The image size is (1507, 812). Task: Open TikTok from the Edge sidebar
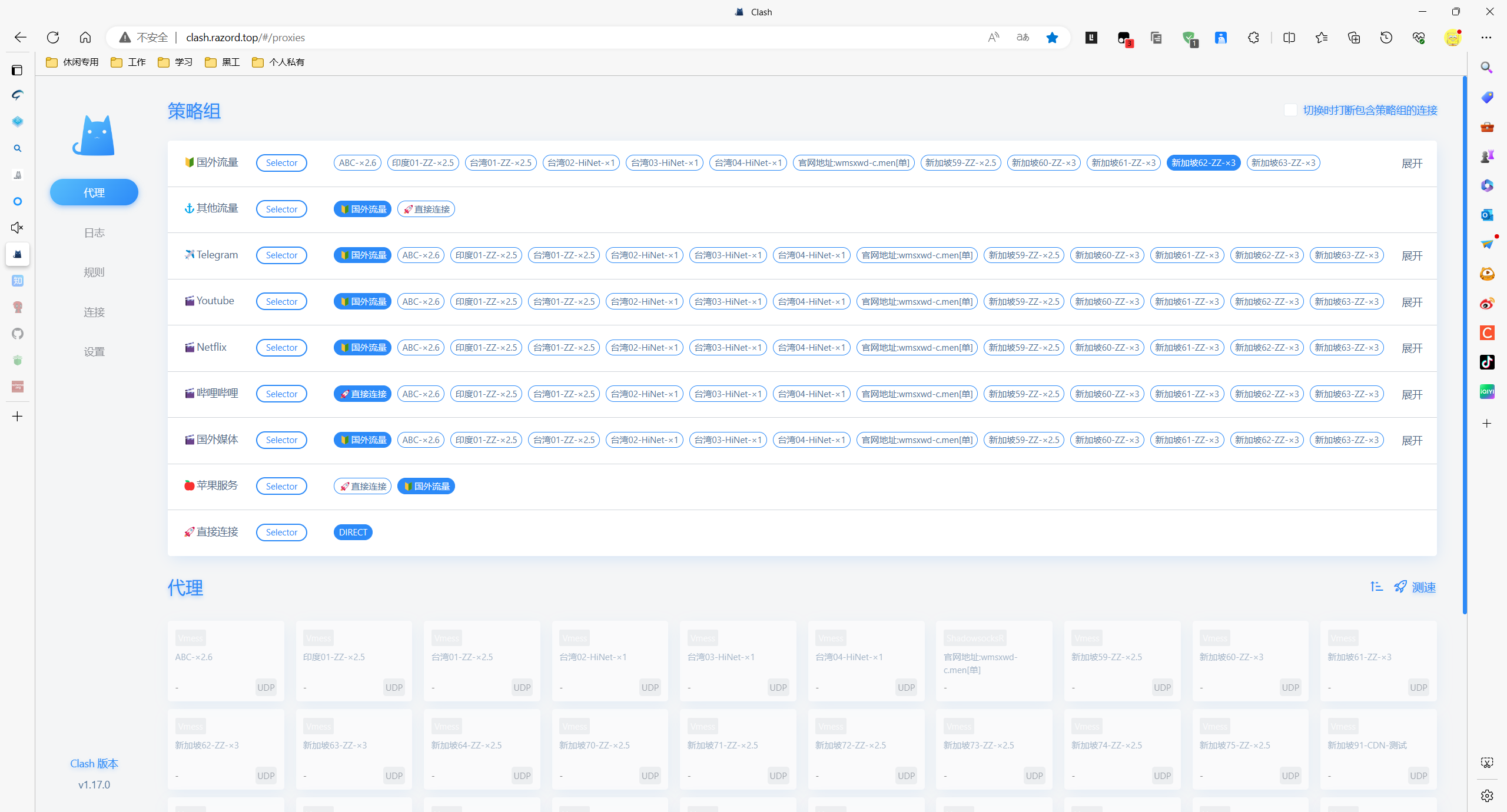tap(1487, 362)
